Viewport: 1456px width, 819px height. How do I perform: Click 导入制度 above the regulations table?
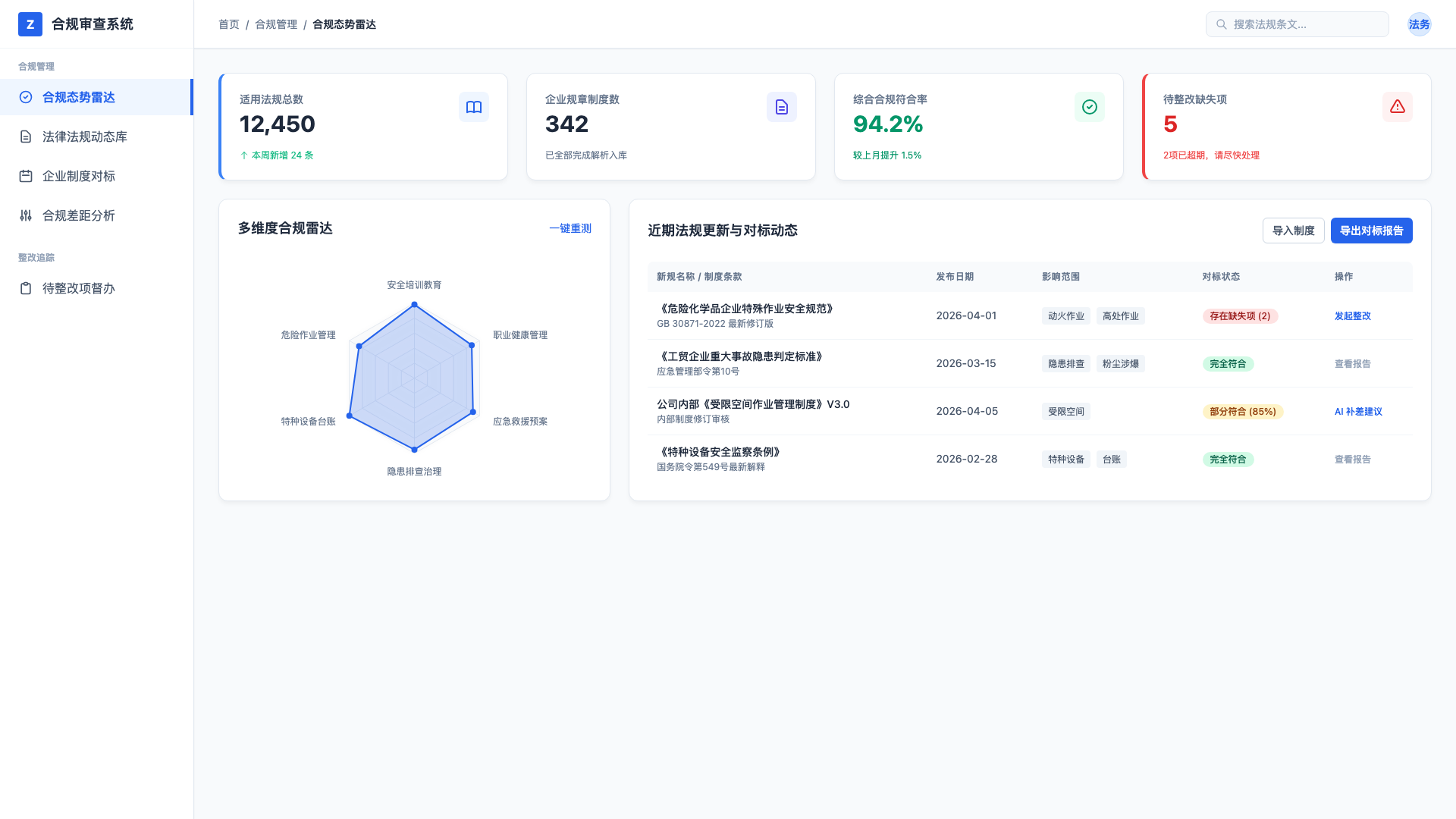coord(1293,230)
